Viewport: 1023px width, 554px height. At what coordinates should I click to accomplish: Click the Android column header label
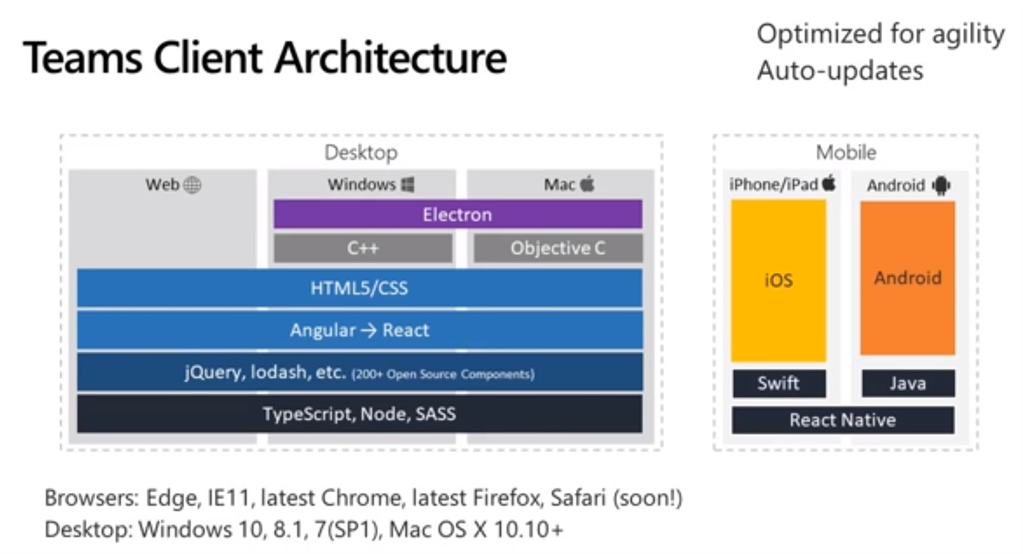[896, 186]
